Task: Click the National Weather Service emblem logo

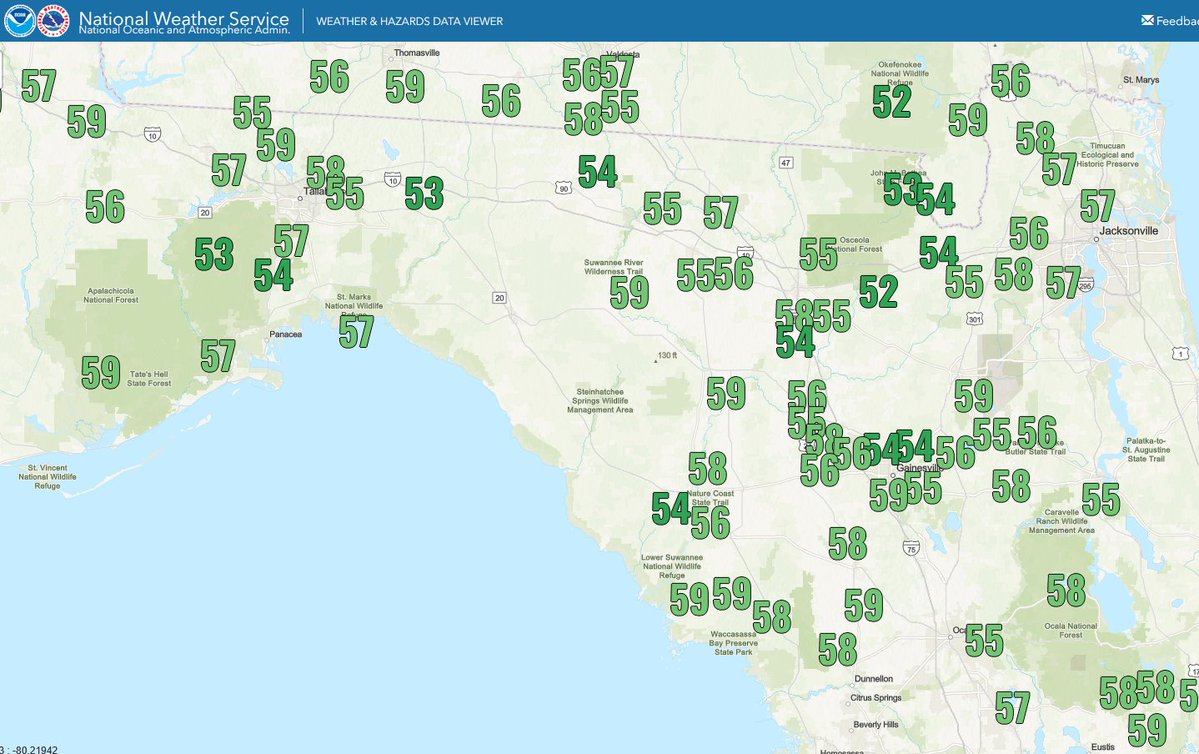Action: click(x=54, y=21)
